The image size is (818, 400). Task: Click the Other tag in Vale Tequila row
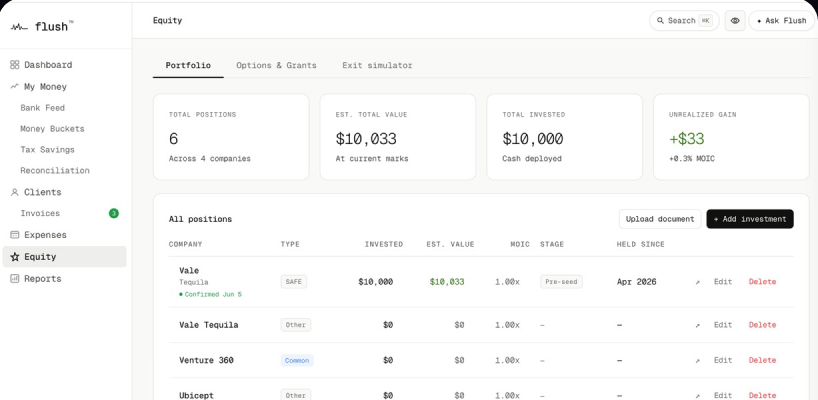click(295, 325)
